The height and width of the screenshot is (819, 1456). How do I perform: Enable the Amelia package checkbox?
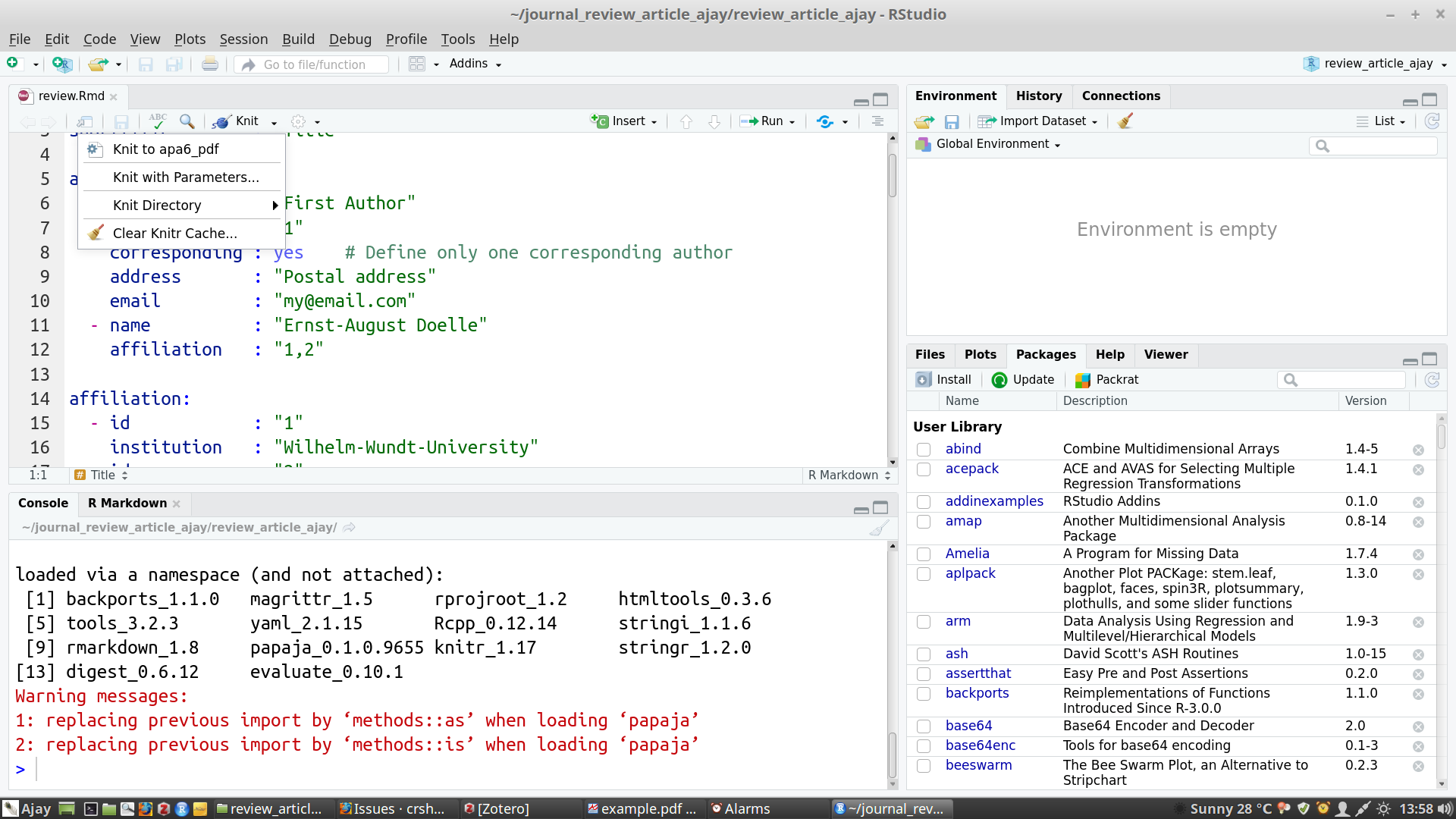click(924, 554)
